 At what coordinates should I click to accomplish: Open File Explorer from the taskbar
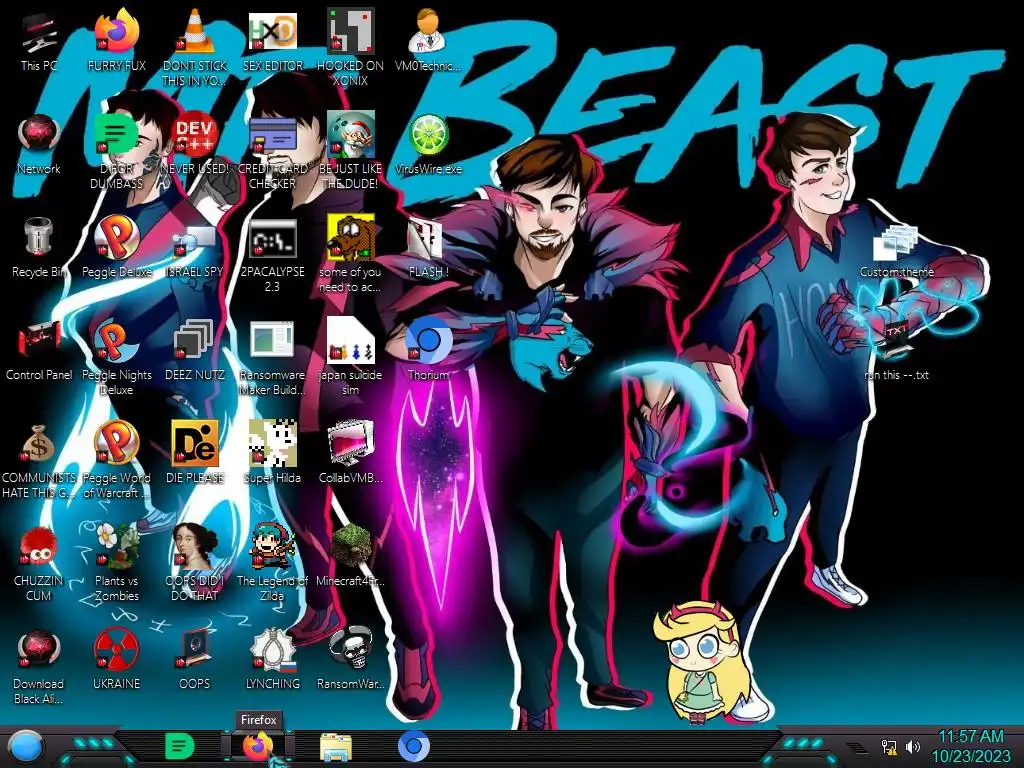[336, 748]
